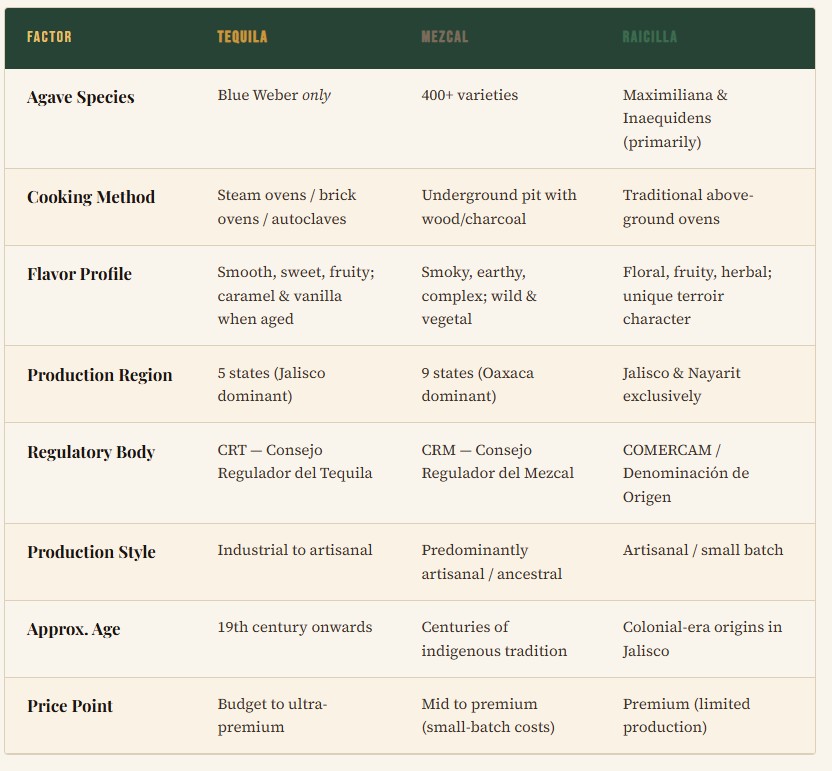Click the Budget to ultra-premium cell
Screen dimensions: 832x771
pos(272,715)
